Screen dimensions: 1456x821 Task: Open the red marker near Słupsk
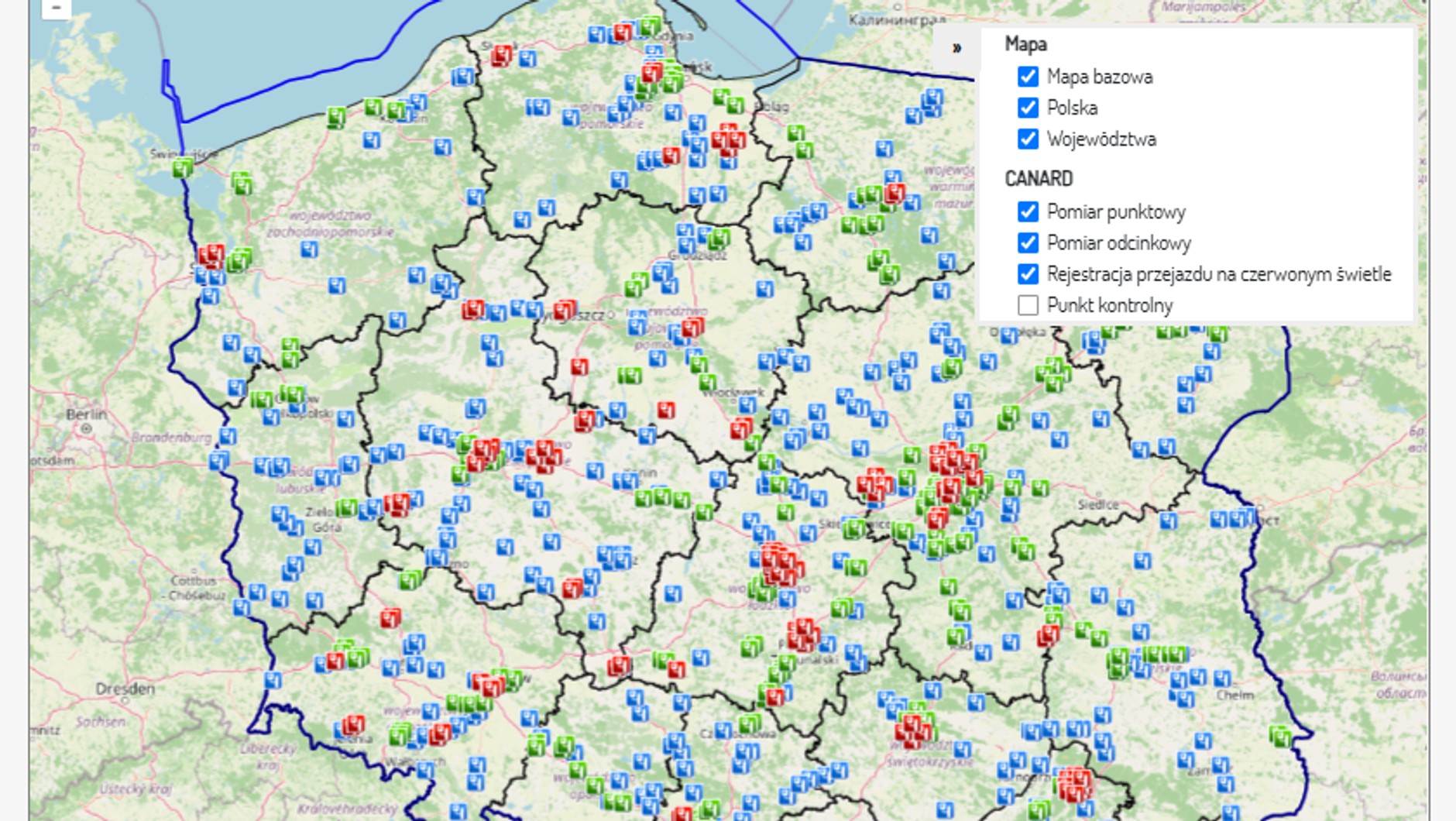[x=501, y=56]
